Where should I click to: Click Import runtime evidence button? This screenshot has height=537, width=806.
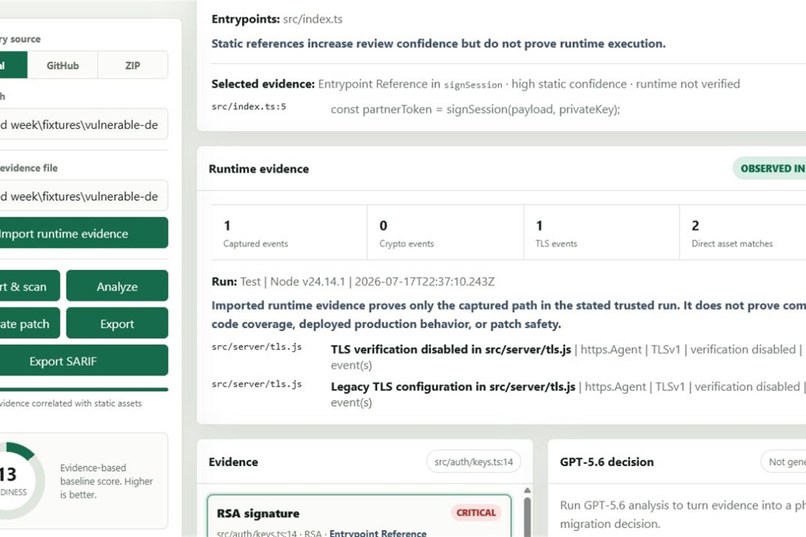[x=84, y=233]
